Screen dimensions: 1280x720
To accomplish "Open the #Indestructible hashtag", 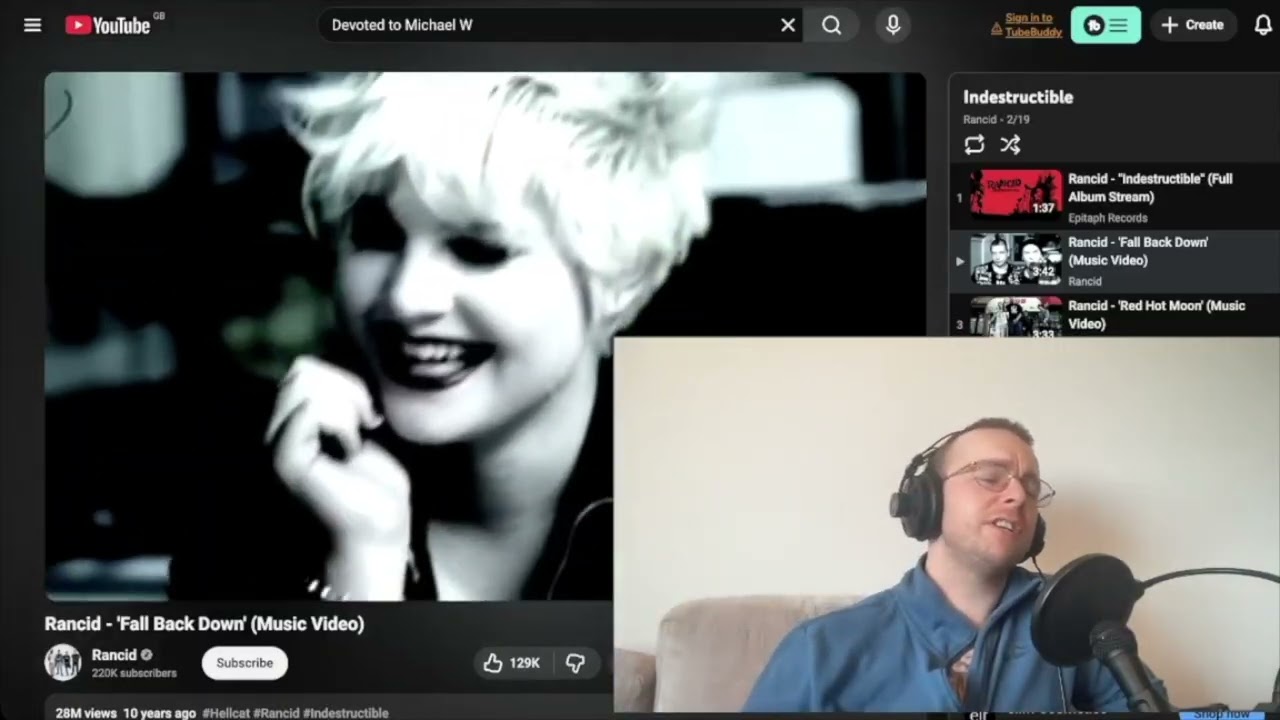I will pyautogui.click(x=346, y=713).
